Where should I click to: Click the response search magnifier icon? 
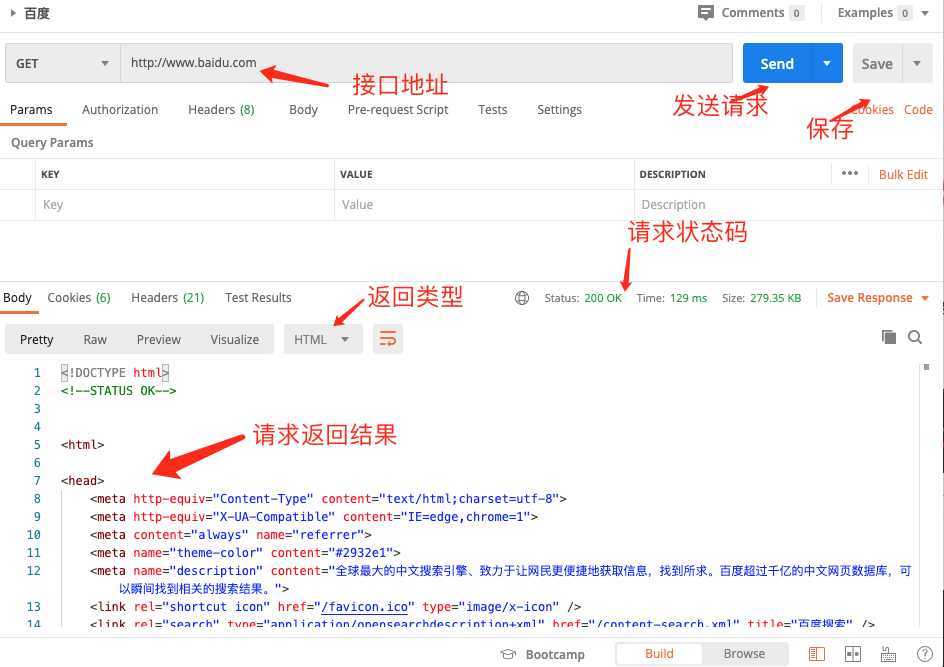tap(914, 337)
